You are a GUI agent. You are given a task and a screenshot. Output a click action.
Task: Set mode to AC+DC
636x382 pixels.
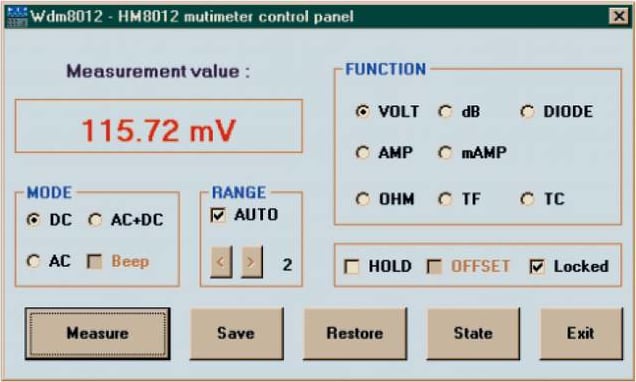pyautogui.click(x=95, y=219)
